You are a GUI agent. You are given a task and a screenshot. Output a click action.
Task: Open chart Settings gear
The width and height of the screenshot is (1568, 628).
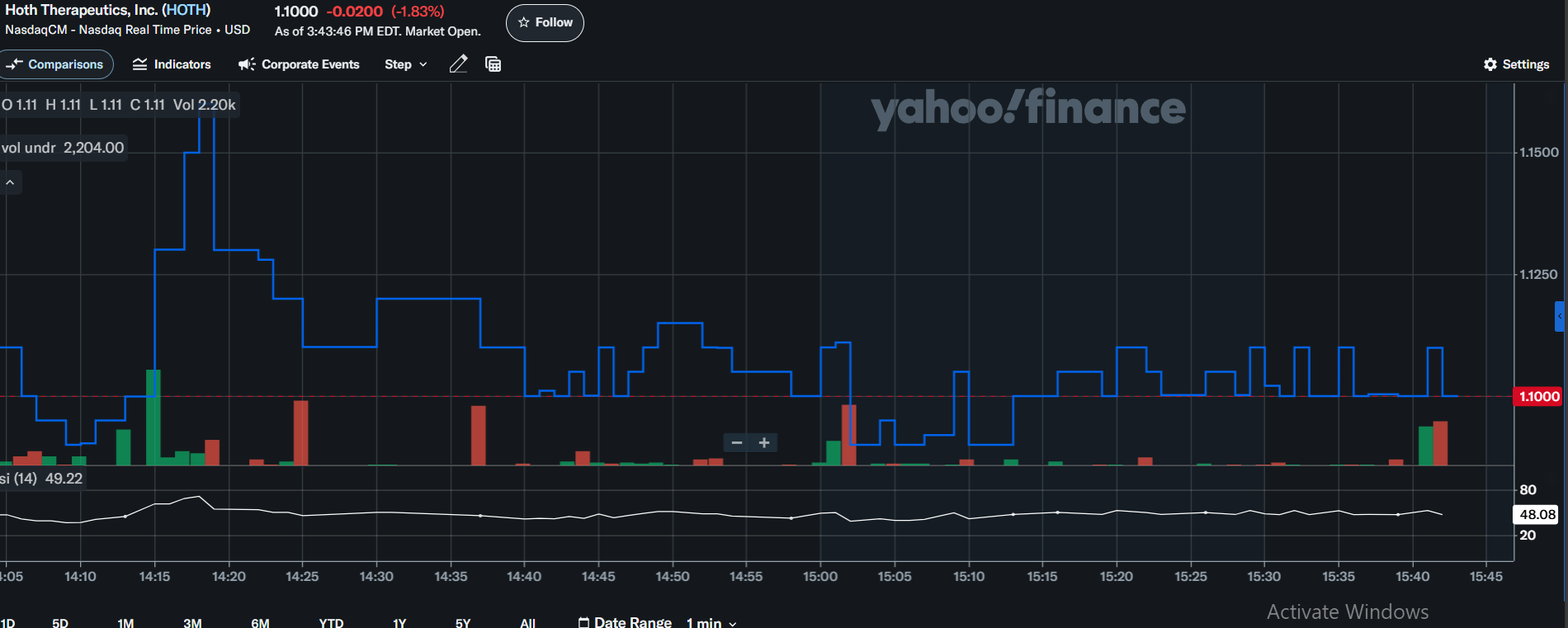click(x=1516, y=64)
